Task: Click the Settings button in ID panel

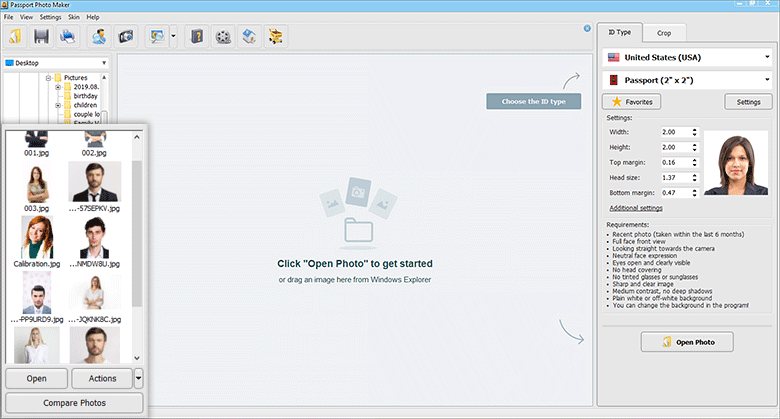Action: point(748,102)
